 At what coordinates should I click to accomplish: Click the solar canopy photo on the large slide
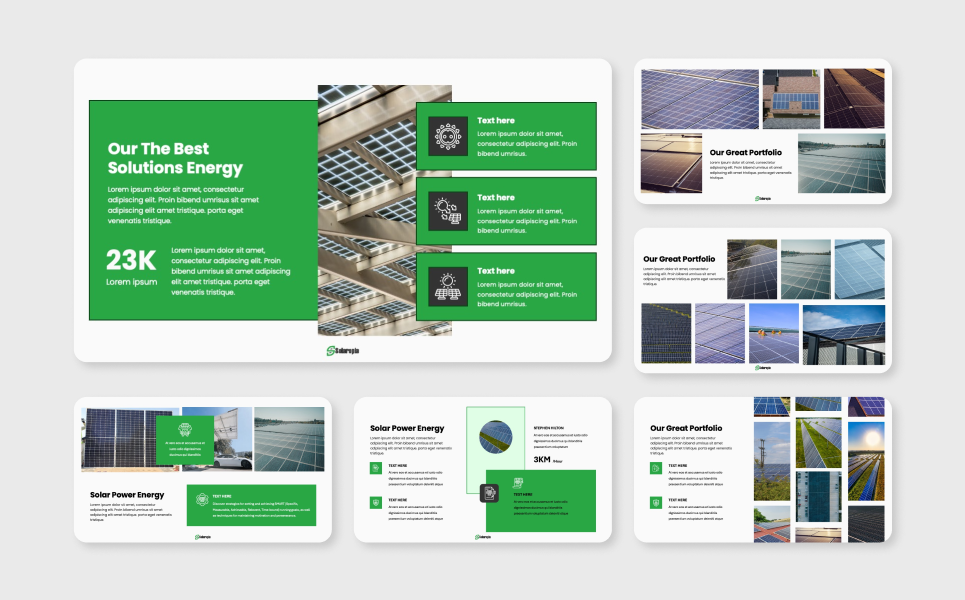[366, 210]
